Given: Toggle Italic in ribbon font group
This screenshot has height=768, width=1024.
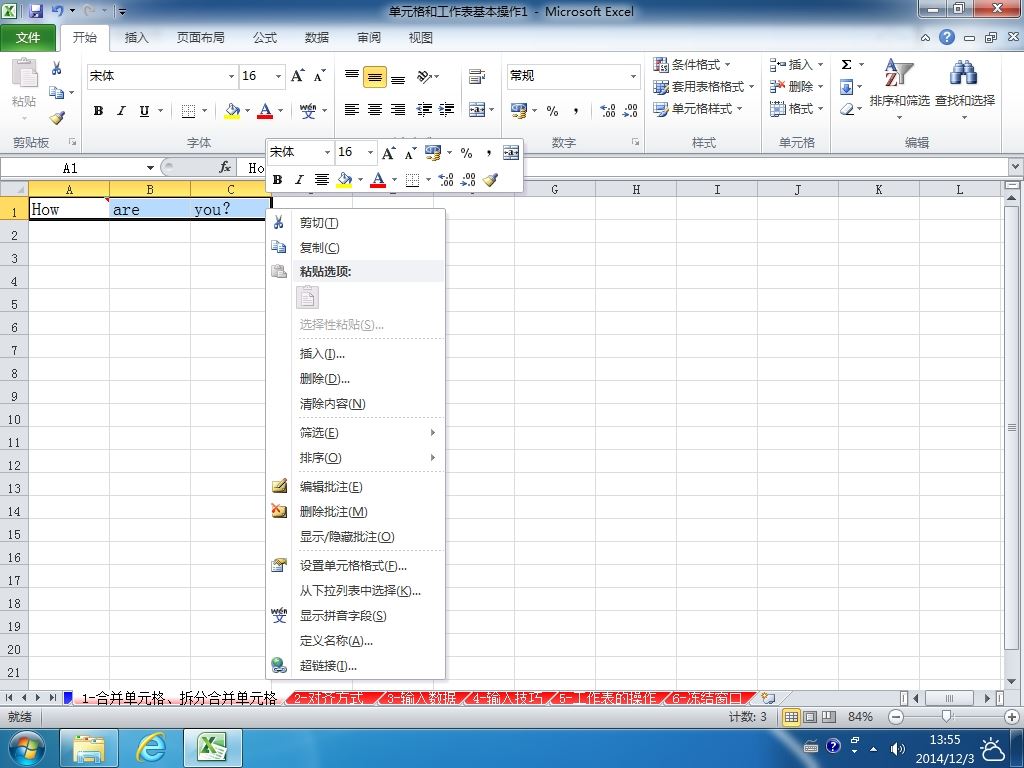Looking at the screenshot, I should click(x=121, y=111).
